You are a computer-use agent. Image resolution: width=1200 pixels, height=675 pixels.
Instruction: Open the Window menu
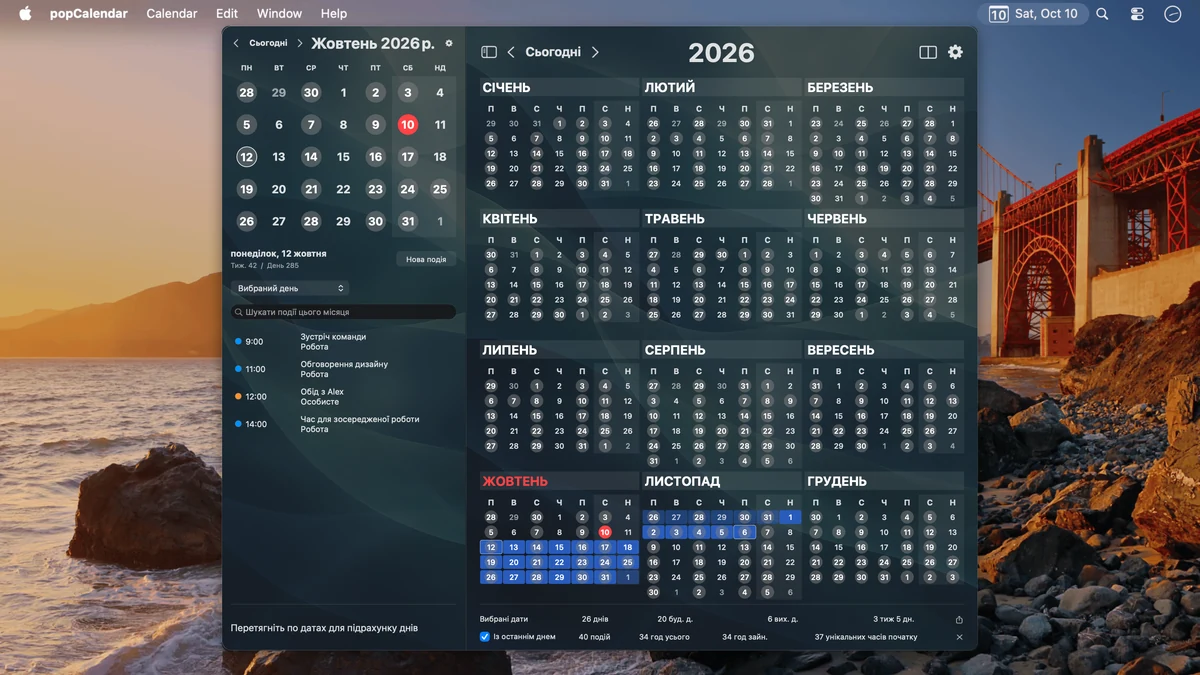pyautogui.click(x=279, y=14)
